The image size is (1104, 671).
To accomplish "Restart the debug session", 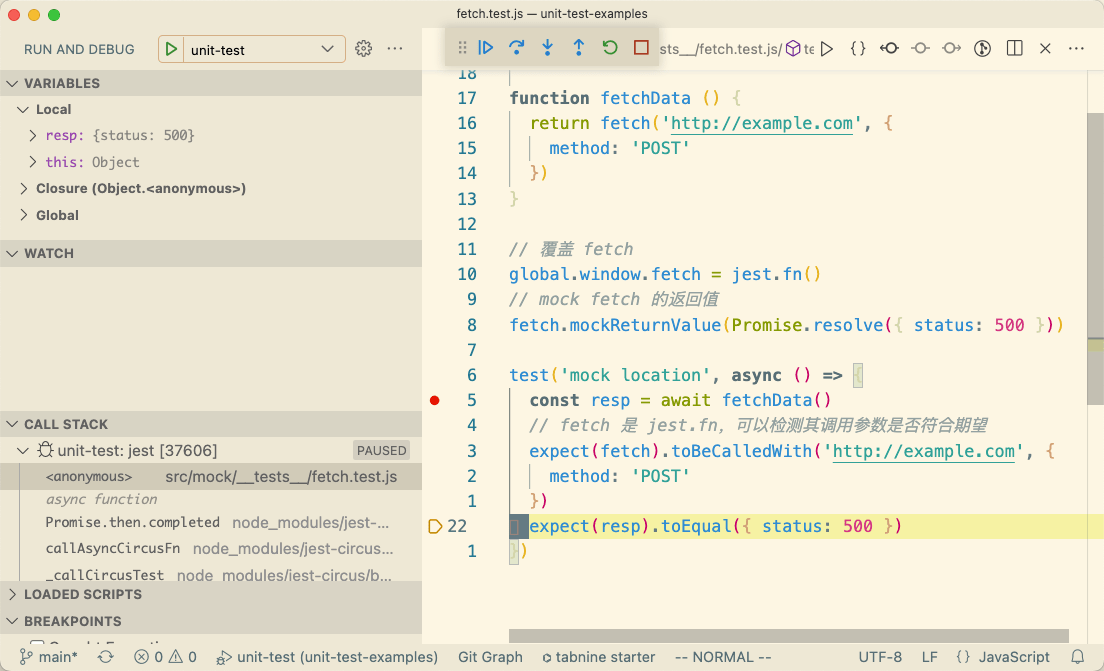I will point(610,47).
